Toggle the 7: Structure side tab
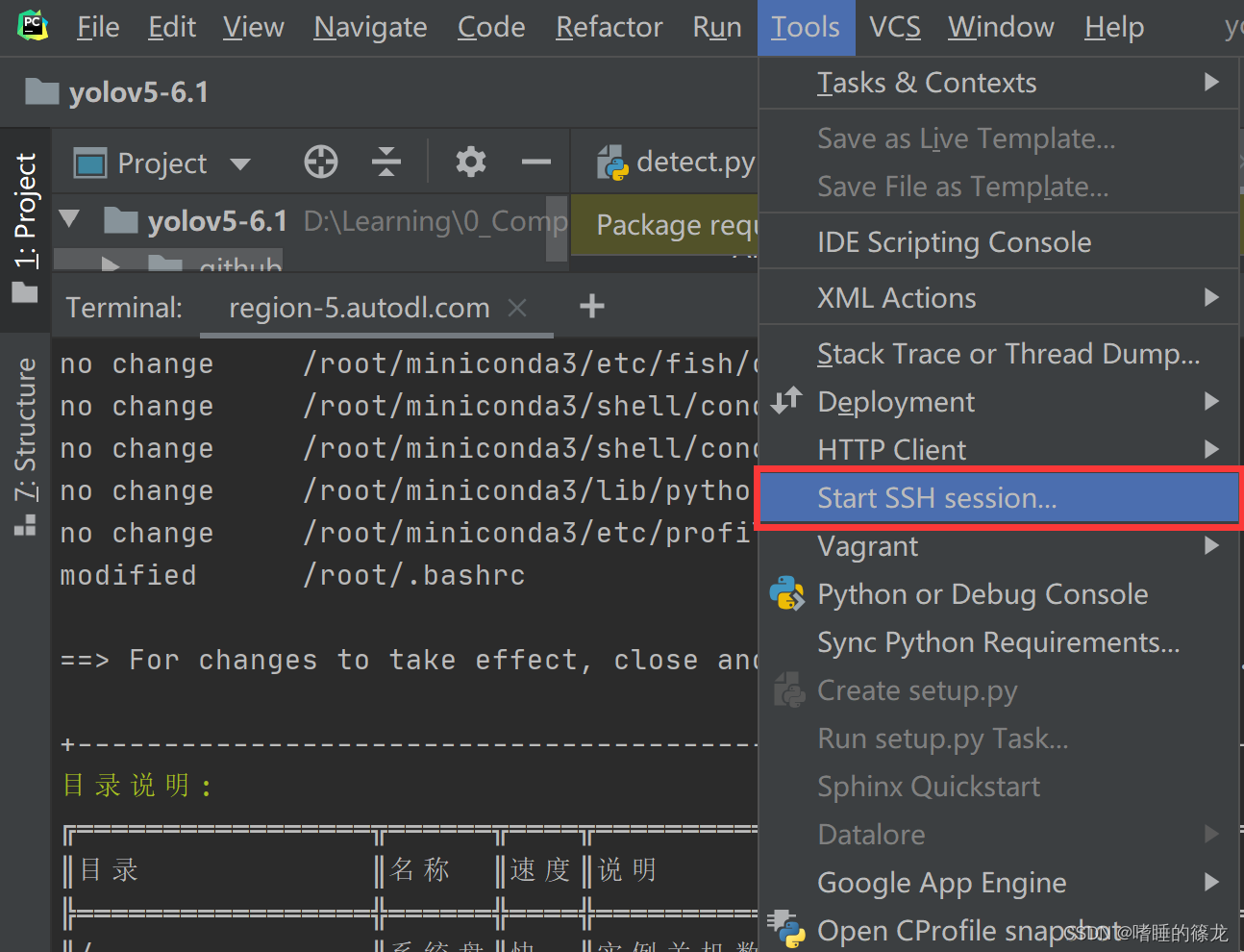The height and width of the screenshot is (952, 1244). [25, 446]
